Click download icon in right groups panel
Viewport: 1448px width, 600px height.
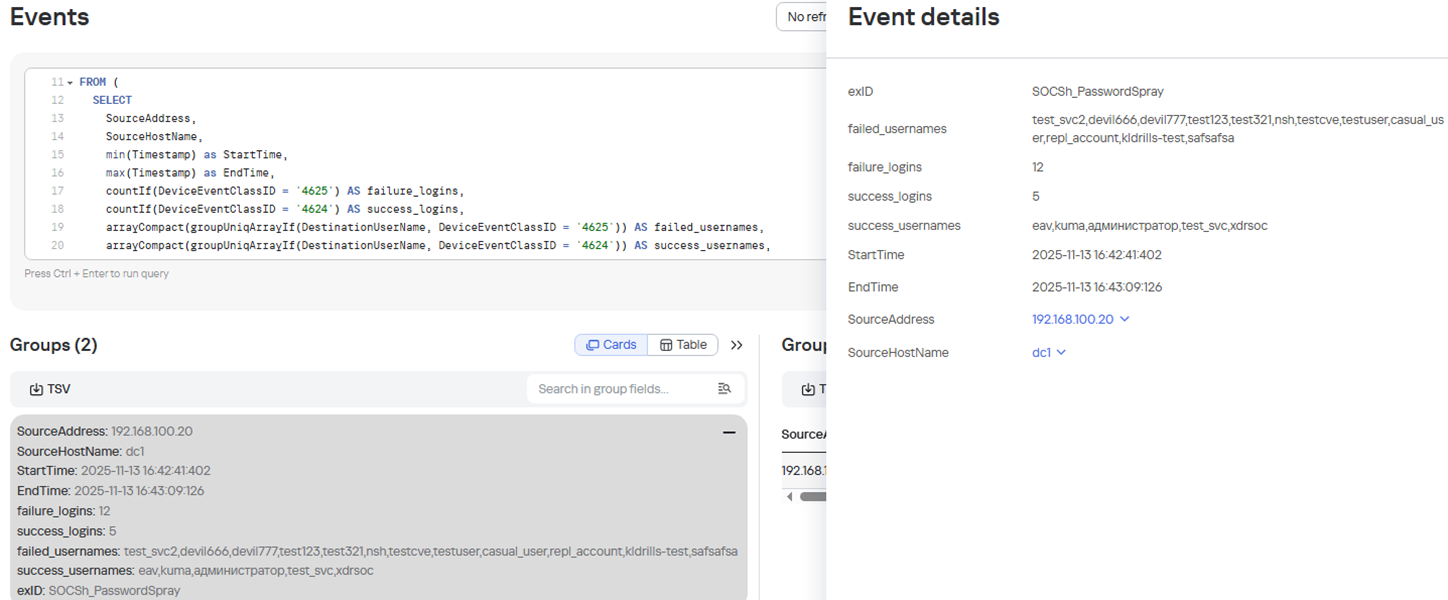pos(810,389)
